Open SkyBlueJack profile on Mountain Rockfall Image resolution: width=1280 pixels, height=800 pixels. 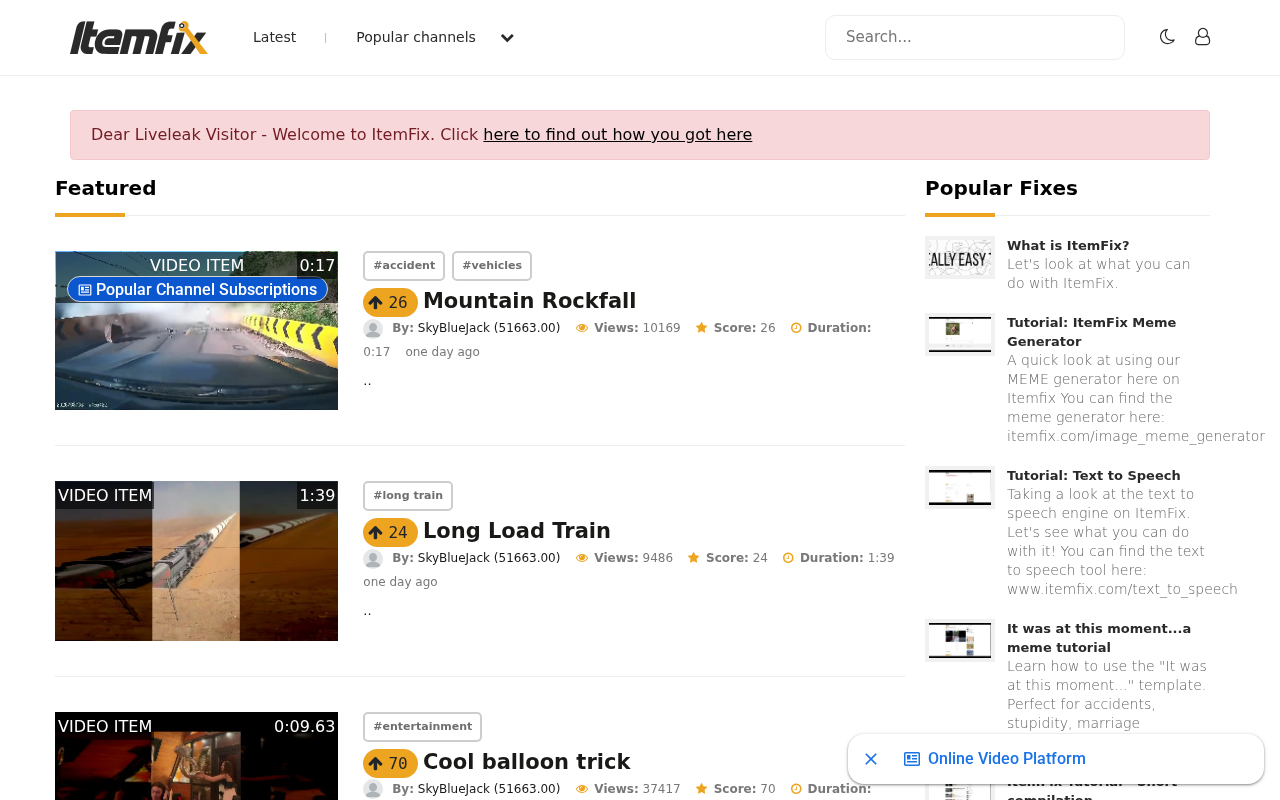(x=489, y=328)
